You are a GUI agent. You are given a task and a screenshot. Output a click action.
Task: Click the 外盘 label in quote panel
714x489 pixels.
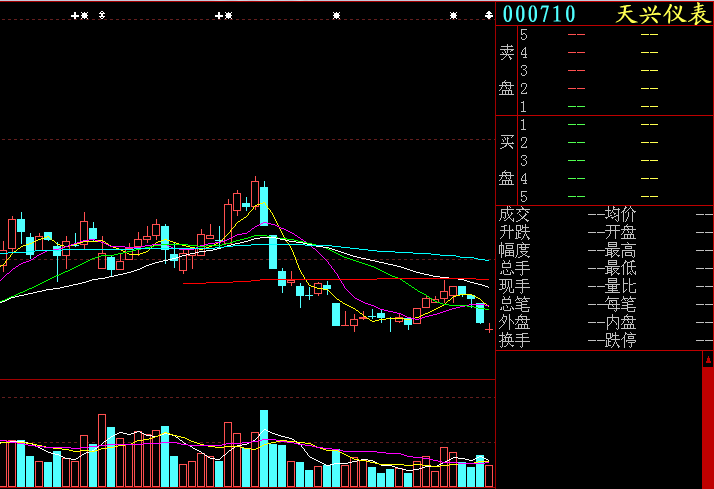(515, 323)
